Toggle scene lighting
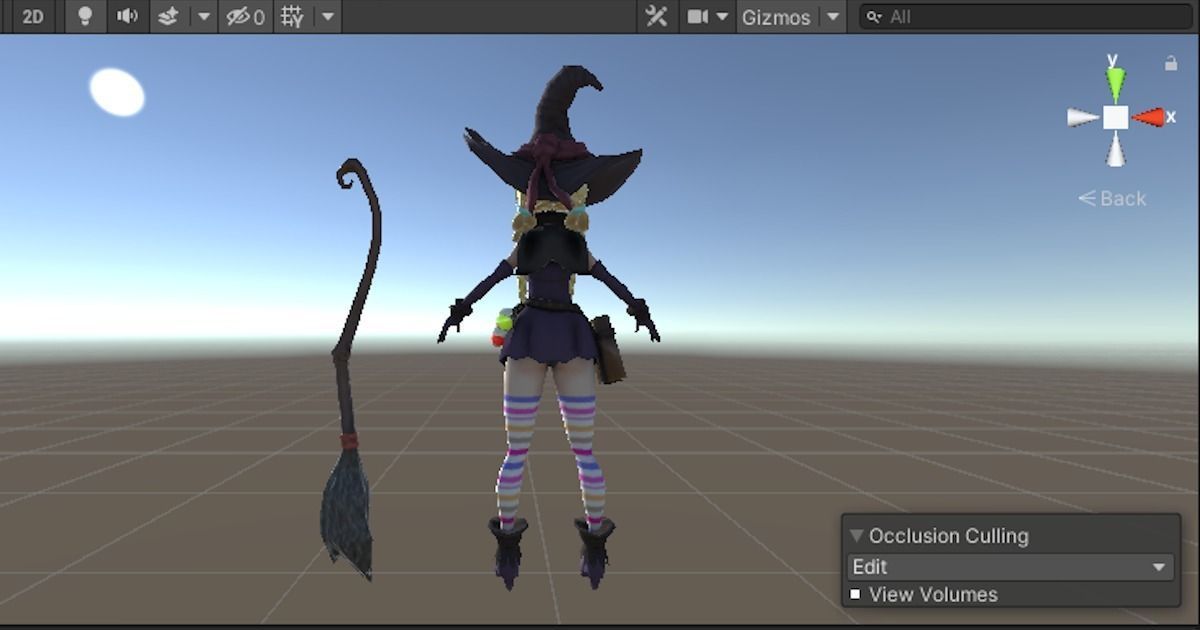 click(x=85, y=16)
